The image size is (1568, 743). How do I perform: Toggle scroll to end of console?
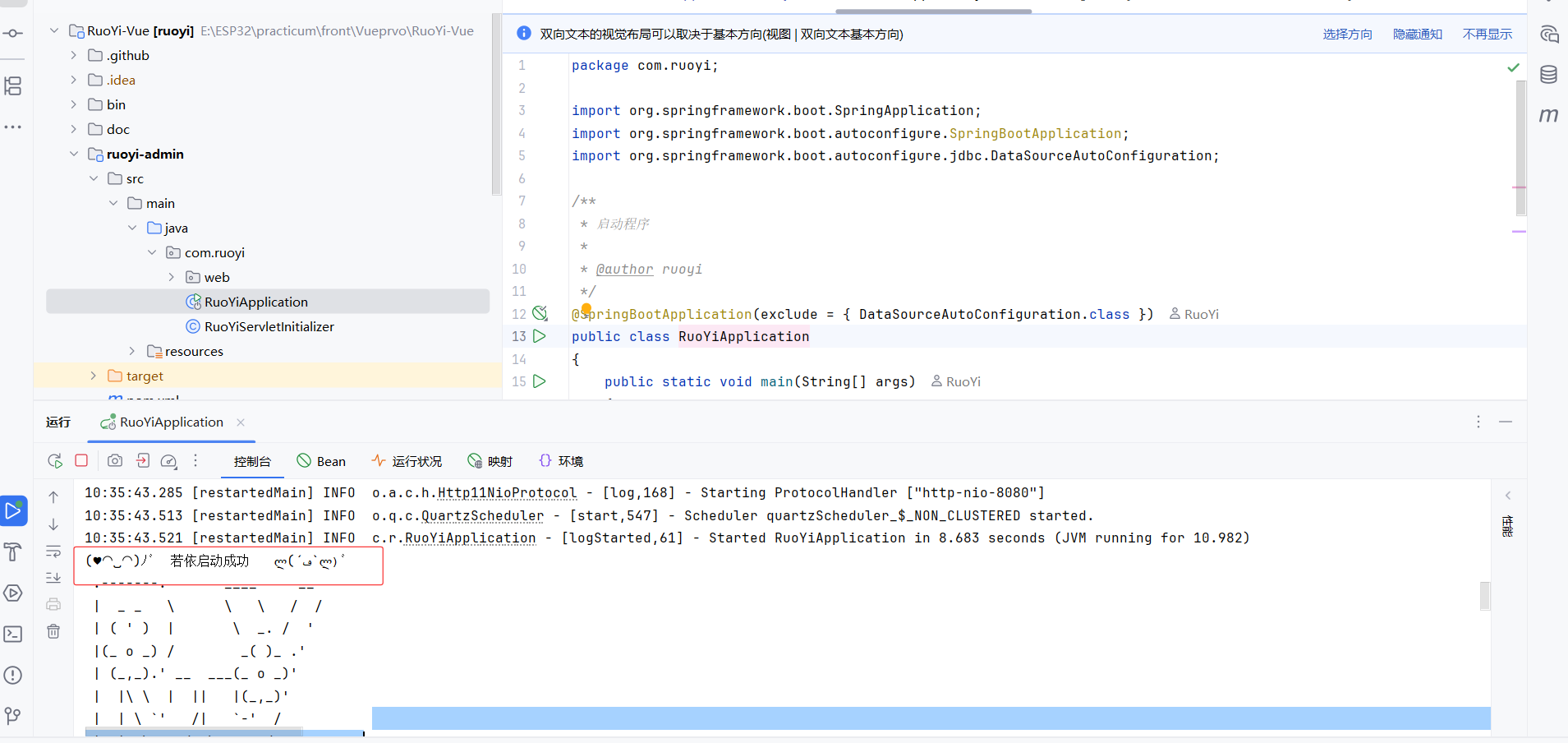point(53,577)
